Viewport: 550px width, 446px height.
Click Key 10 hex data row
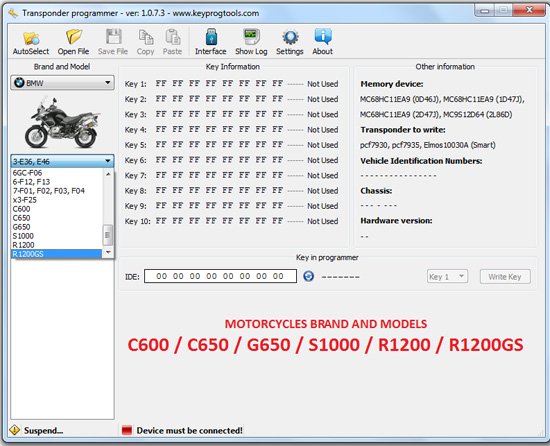(220, 221)
